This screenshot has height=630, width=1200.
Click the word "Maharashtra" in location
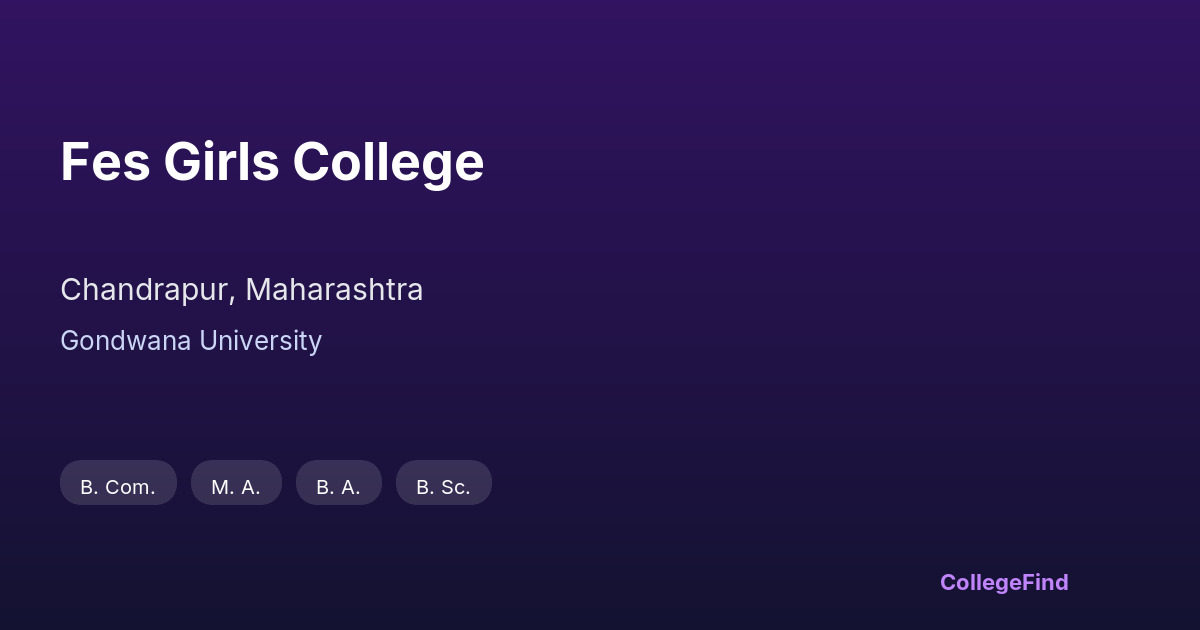click(x=334, y=290)
